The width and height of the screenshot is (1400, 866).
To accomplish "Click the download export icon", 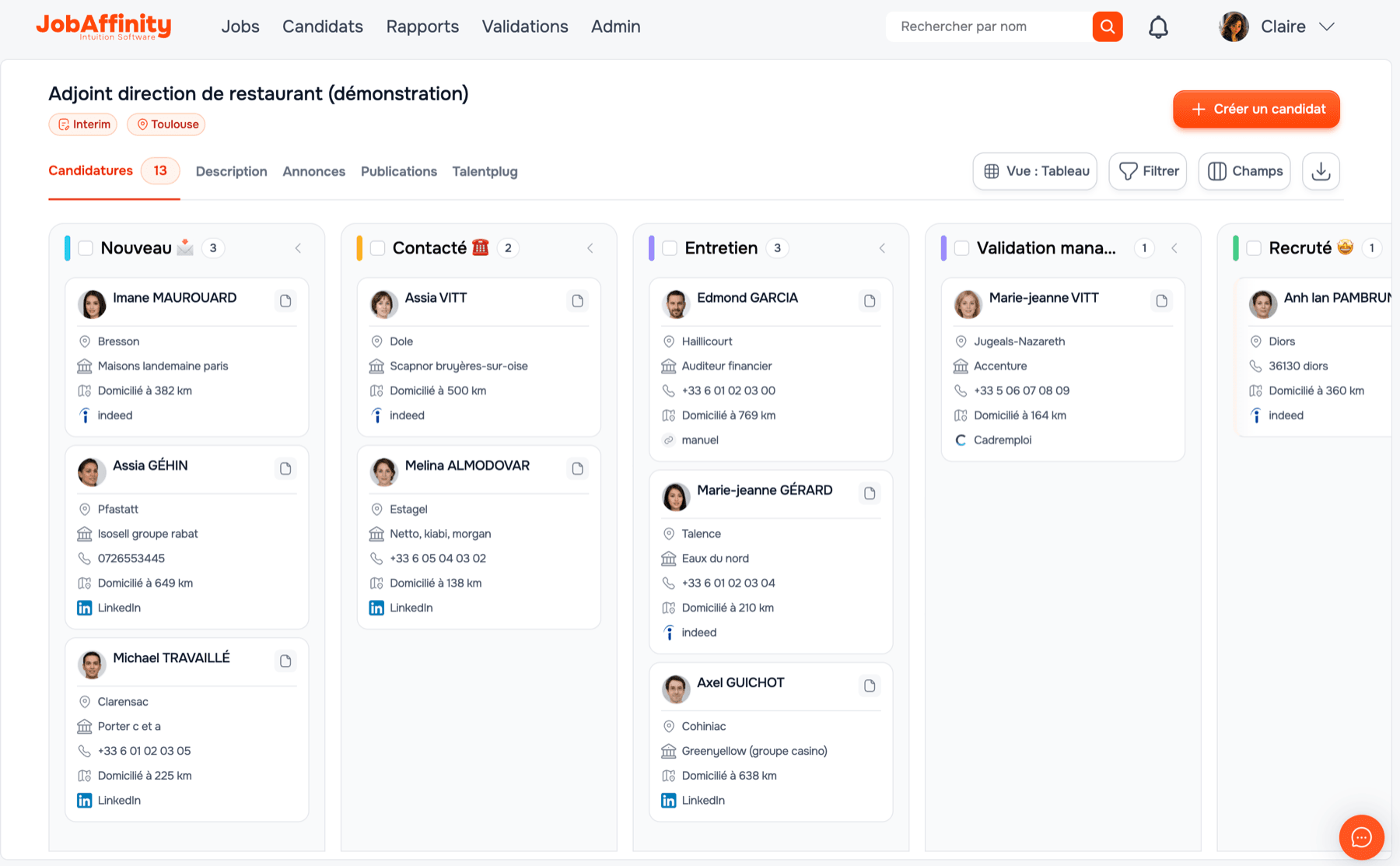I will [1321, 171].
